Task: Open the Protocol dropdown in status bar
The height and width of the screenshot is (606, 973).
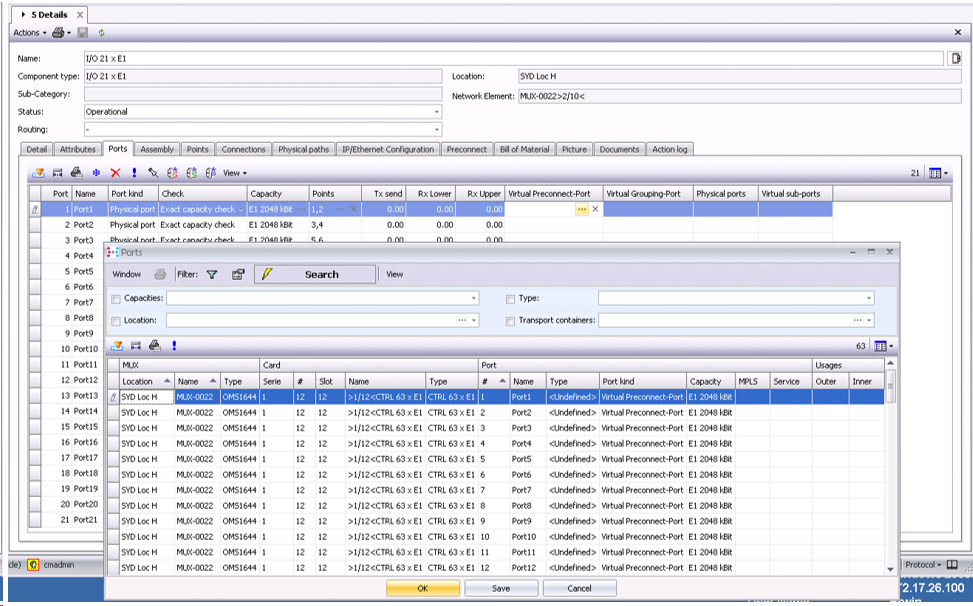Action: click(x=923, y=565)
